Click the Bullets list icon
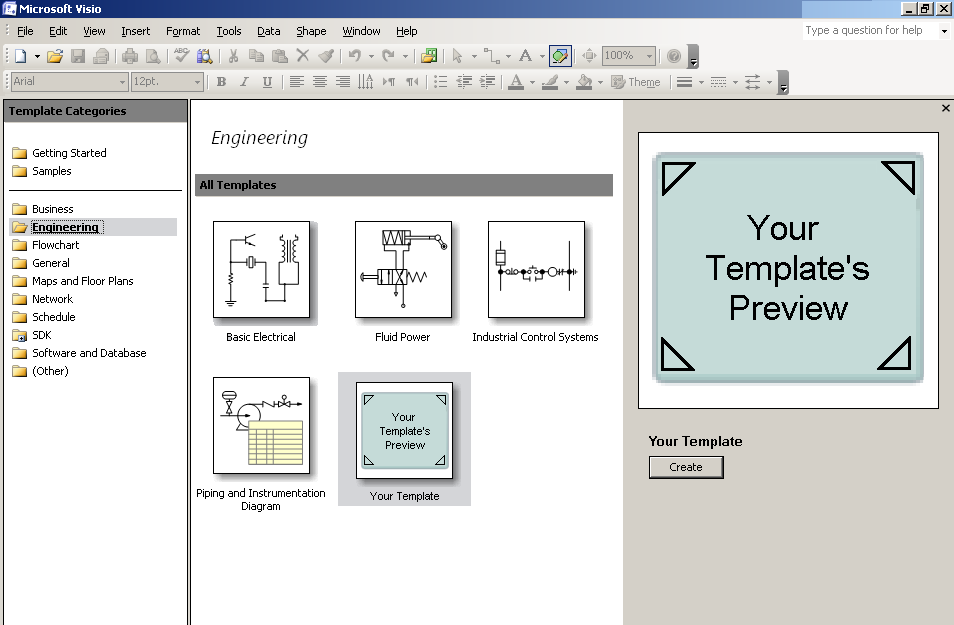The height and width of the screenshot is (625, 954). click(440, 82)
